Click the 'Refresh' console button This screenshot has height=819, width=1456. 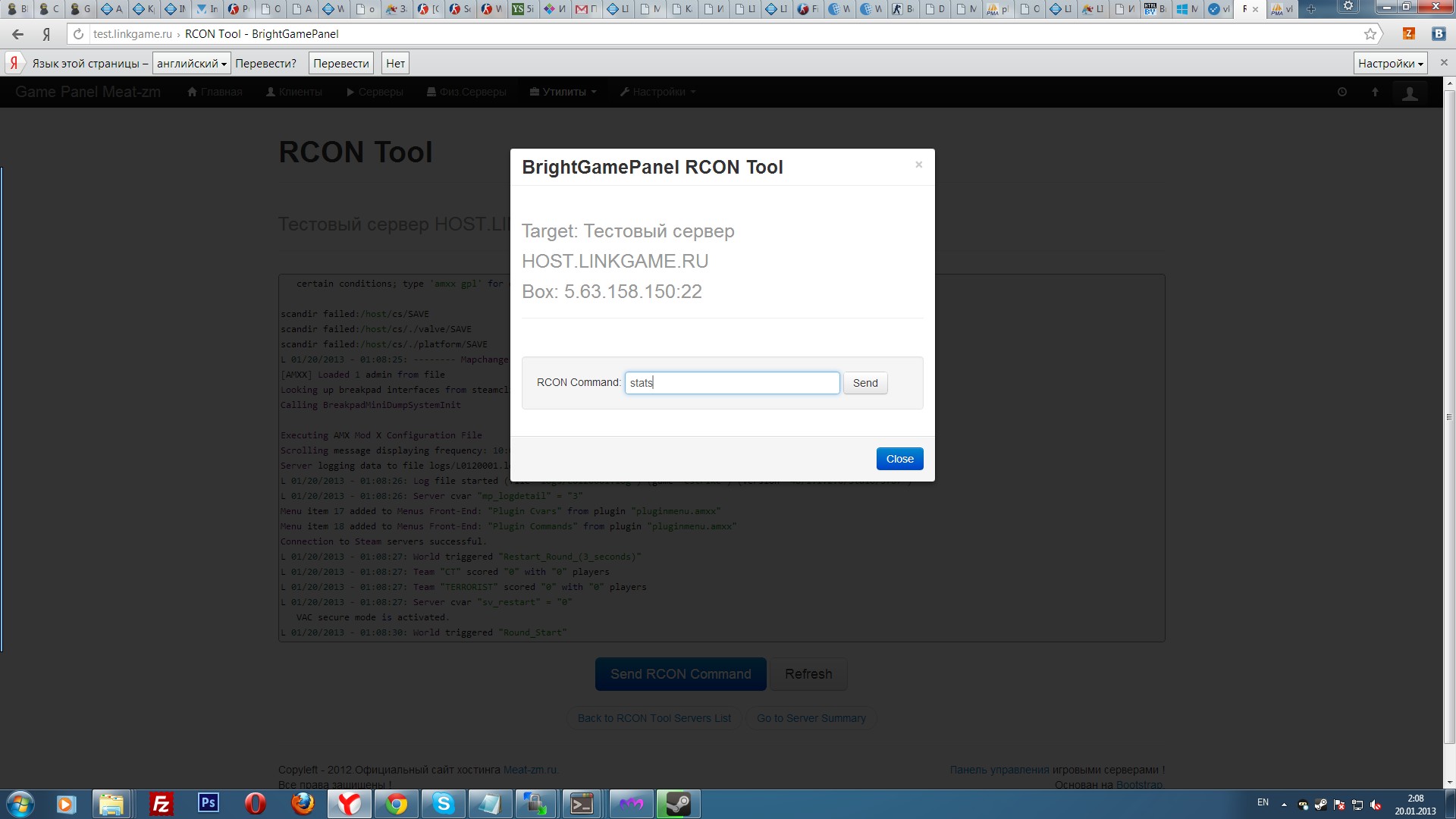point(808,674)
